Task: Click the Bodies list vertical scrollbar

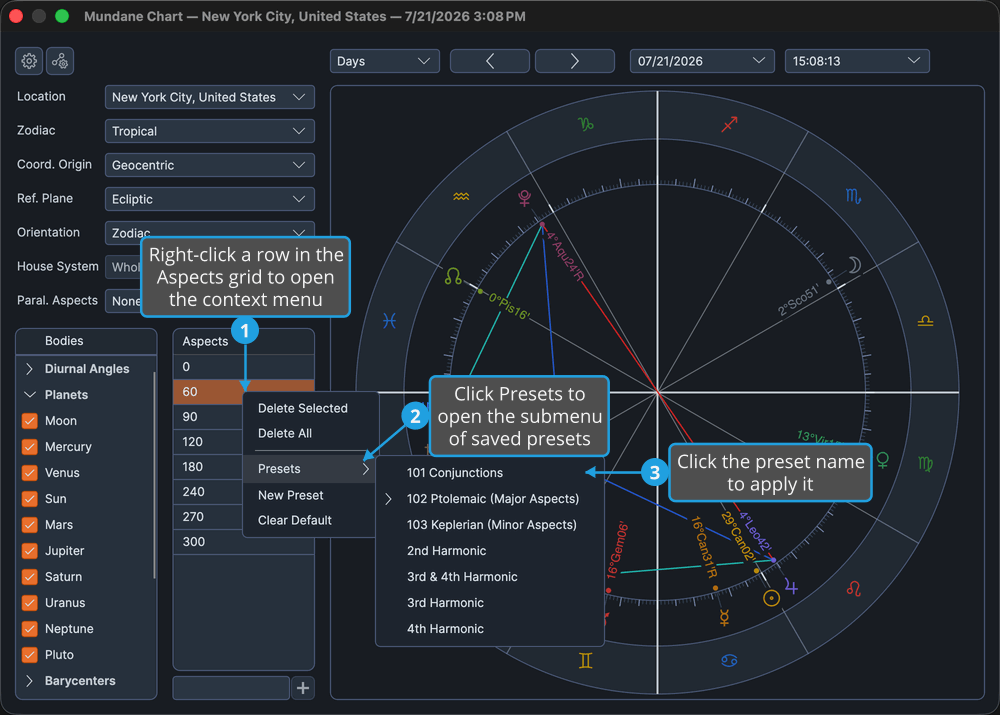Action: 154,475
